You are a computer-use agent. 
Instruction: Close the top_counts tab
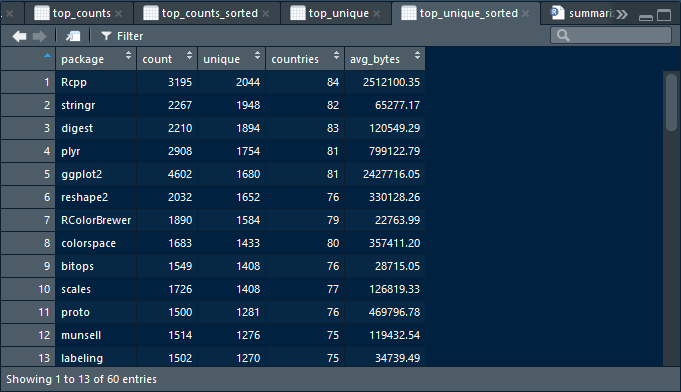coord(119,14)
